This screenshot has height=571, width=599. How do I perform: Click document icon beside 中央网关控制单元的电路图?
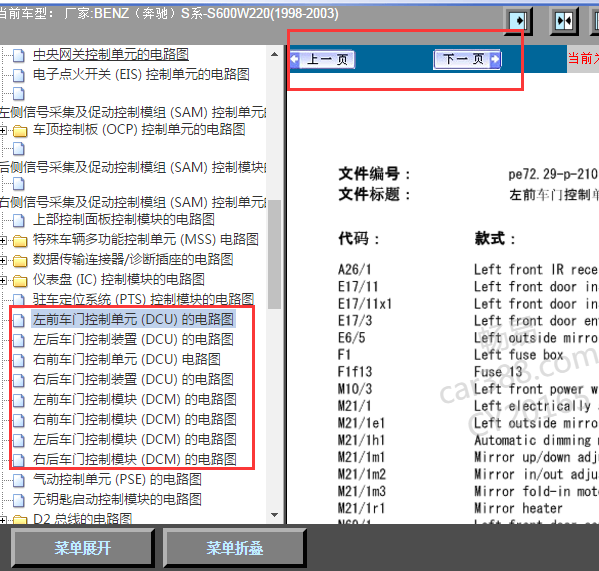pyautogui.click(x=19, y=55)
